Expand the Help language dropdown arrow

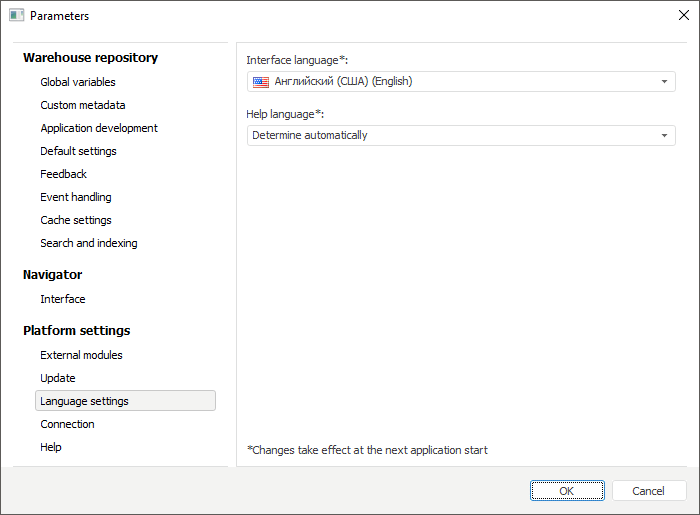click(x=664, y=136)
